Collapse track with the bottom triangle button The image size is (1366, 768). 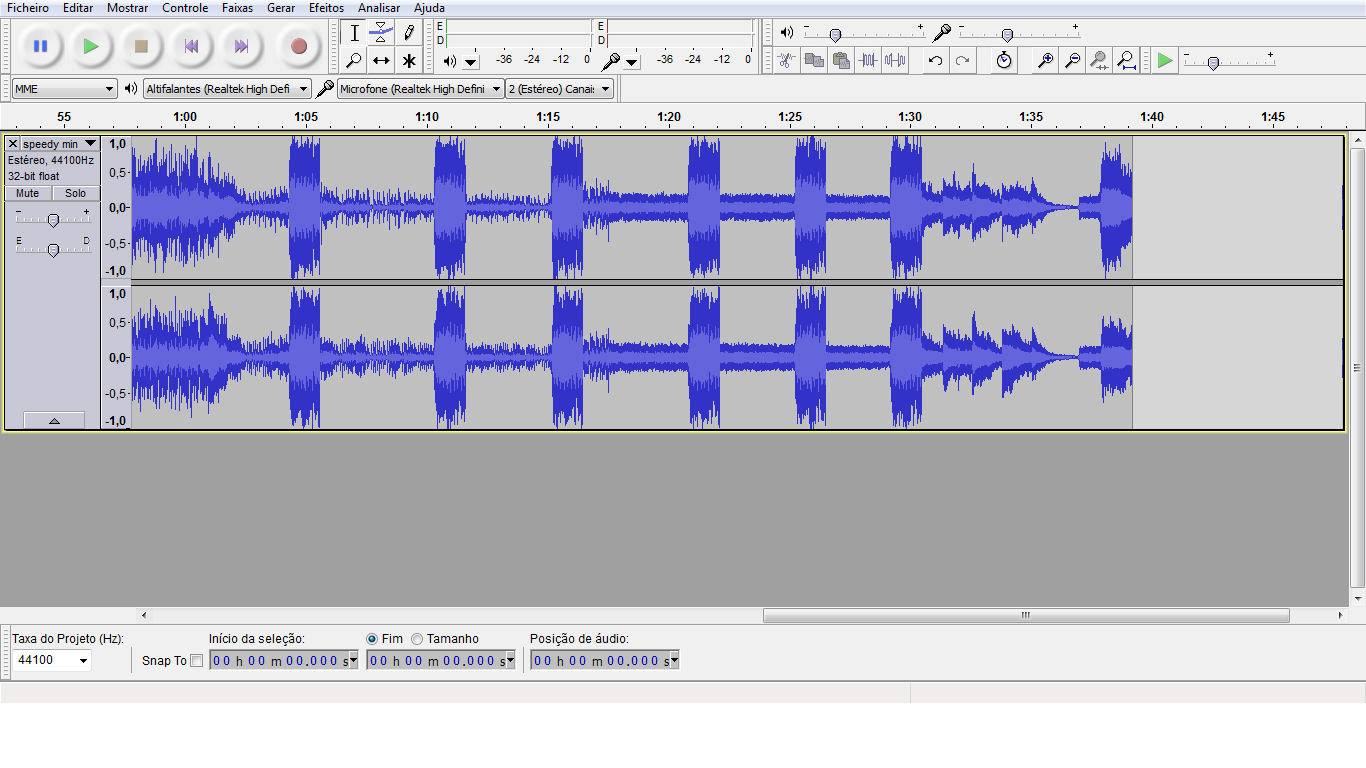point(54,421)
